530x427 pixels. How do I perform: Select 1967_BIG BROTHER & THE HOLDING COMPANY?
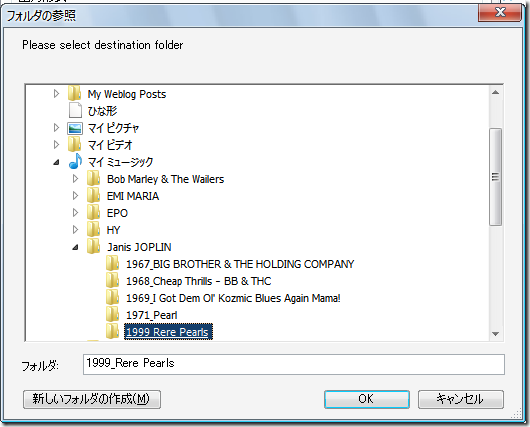coord(240,264)
